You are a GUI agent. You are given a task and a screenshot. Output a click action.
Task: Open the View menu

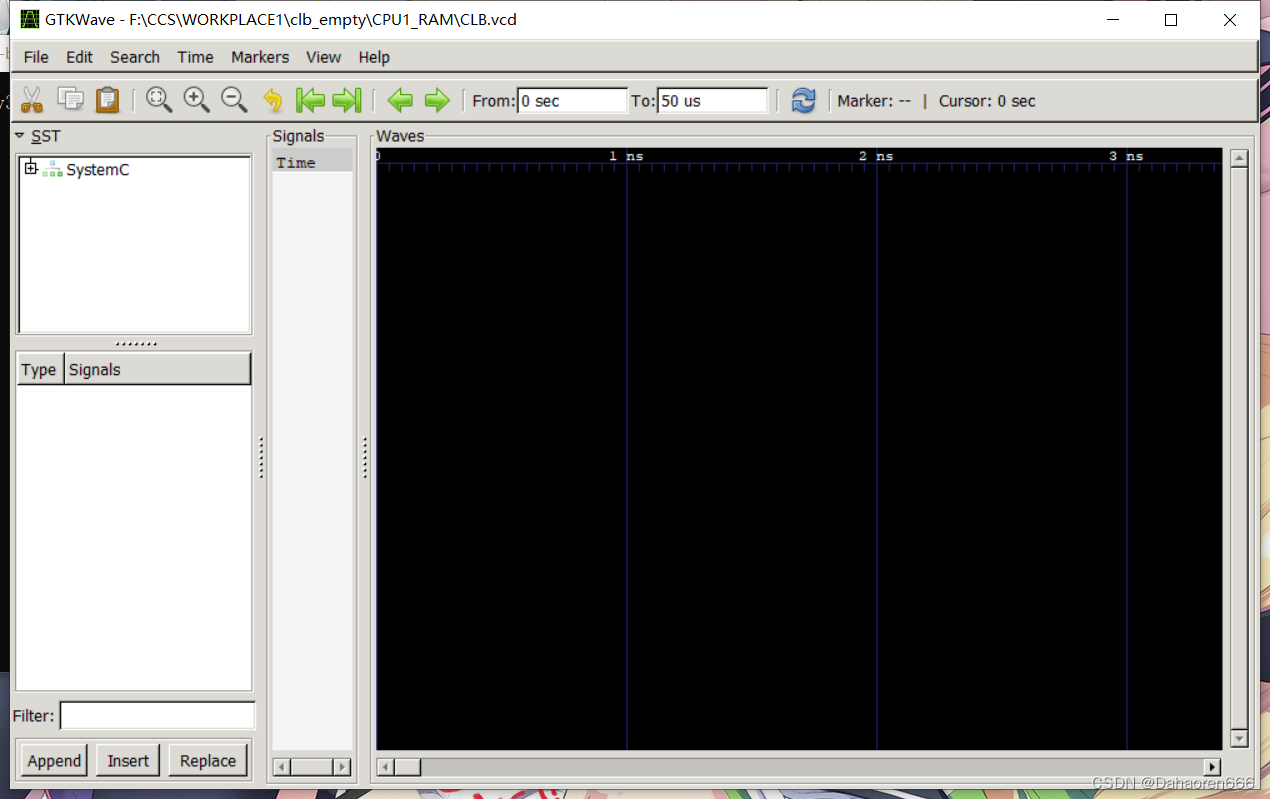(x=323, y=57)
